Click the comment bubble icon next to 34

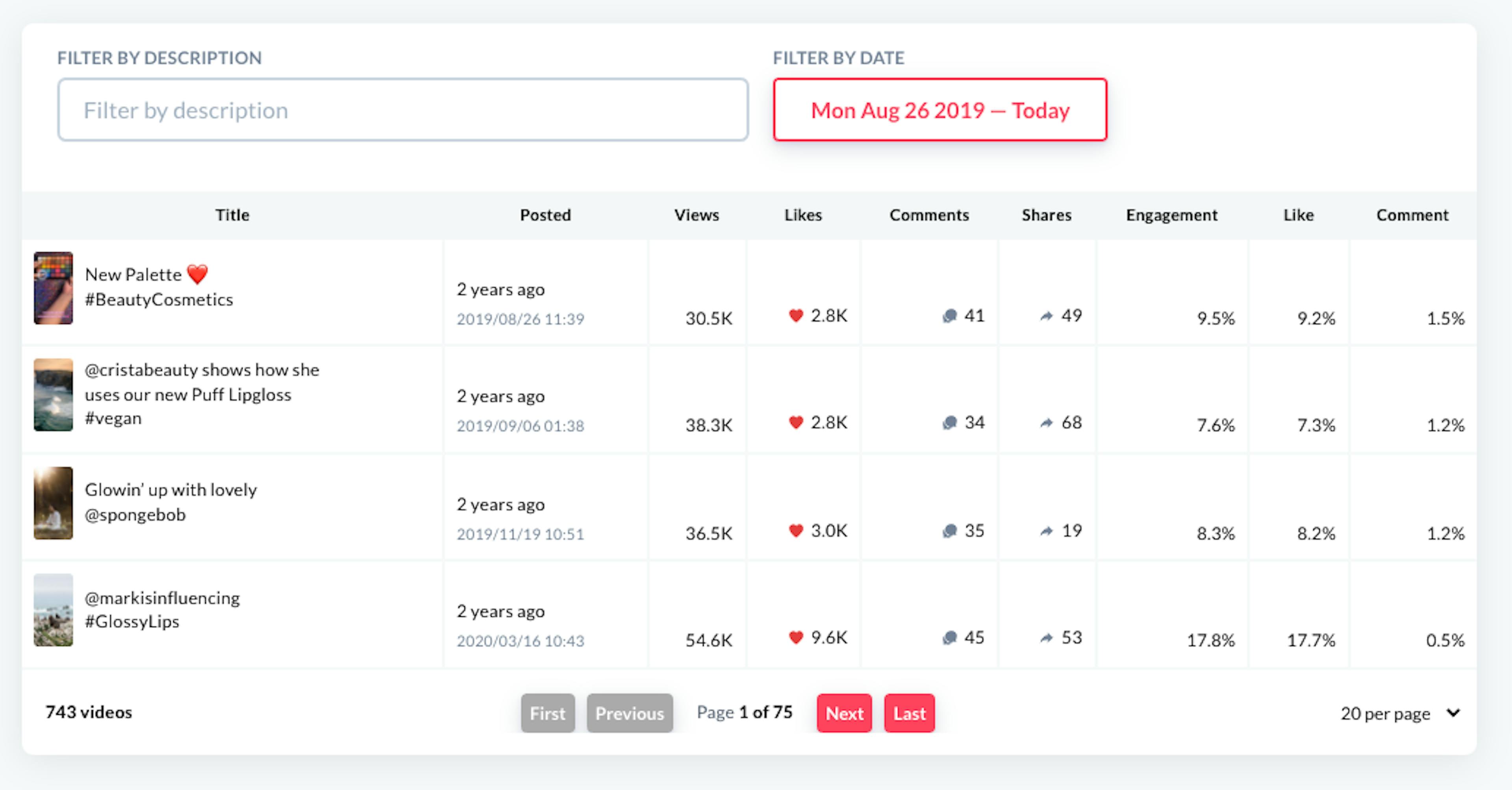tap(950, 423)
